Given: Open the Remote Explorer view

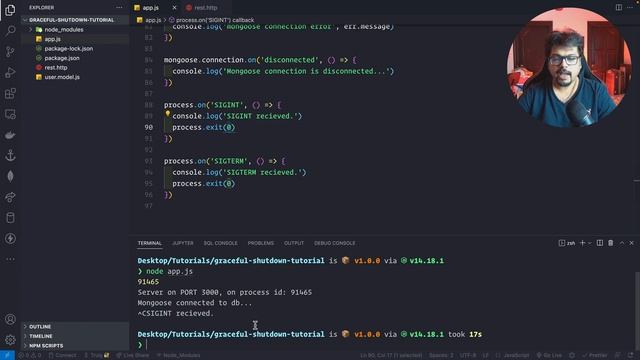Looking at the screenshot, I should 10,114.
